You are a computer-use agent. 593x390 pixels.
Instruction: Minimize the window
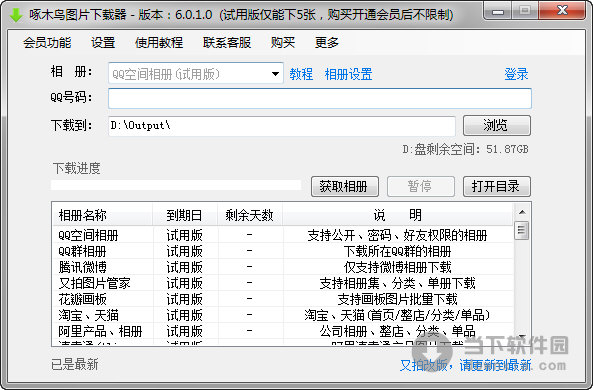coord(498,11)
